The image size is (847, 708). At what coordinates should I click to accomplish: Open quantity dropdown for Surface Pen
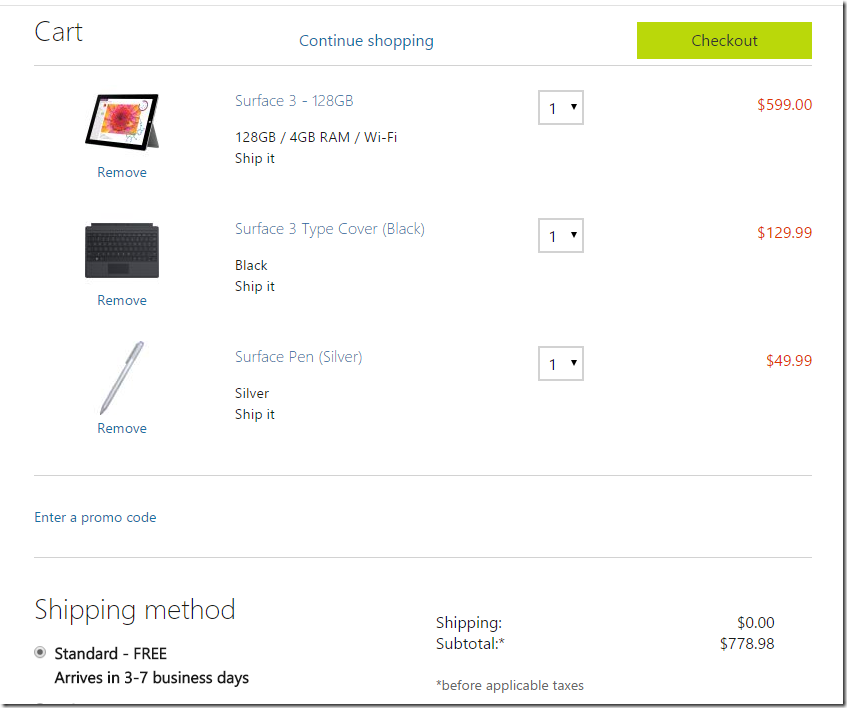click(560, 364)
